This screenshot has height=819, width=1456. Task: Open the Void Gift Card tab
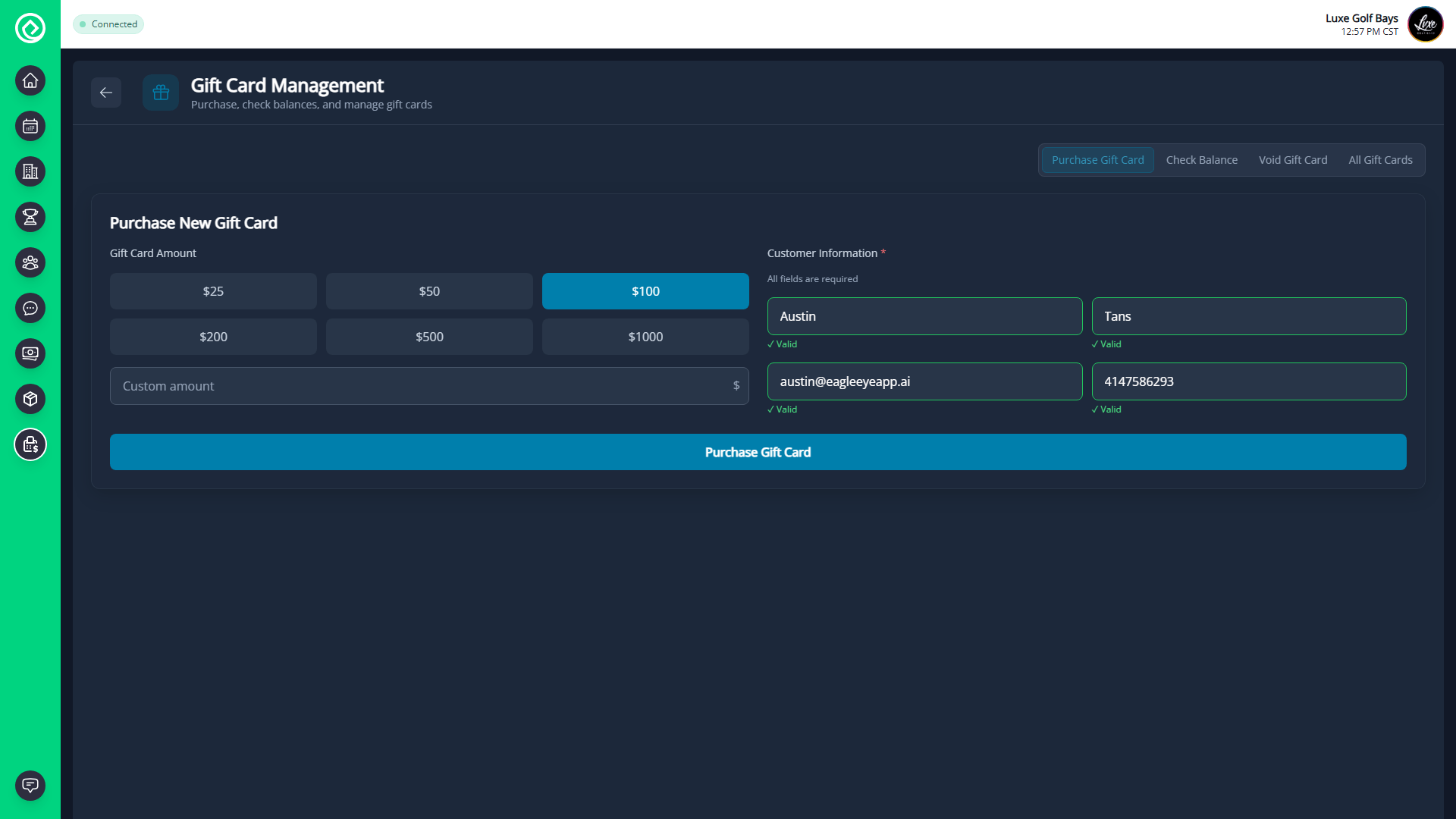tap(1293, 160)
